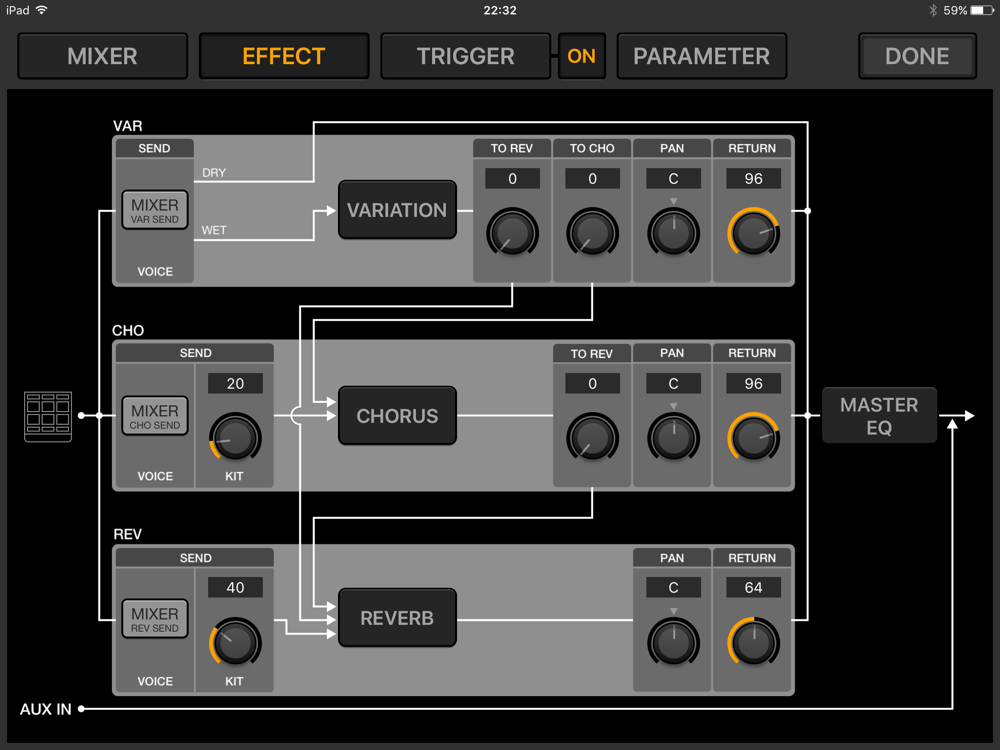Open the REVERB effect block
The height and width of the screenshot is (750, 1000).
coord(397,618)
